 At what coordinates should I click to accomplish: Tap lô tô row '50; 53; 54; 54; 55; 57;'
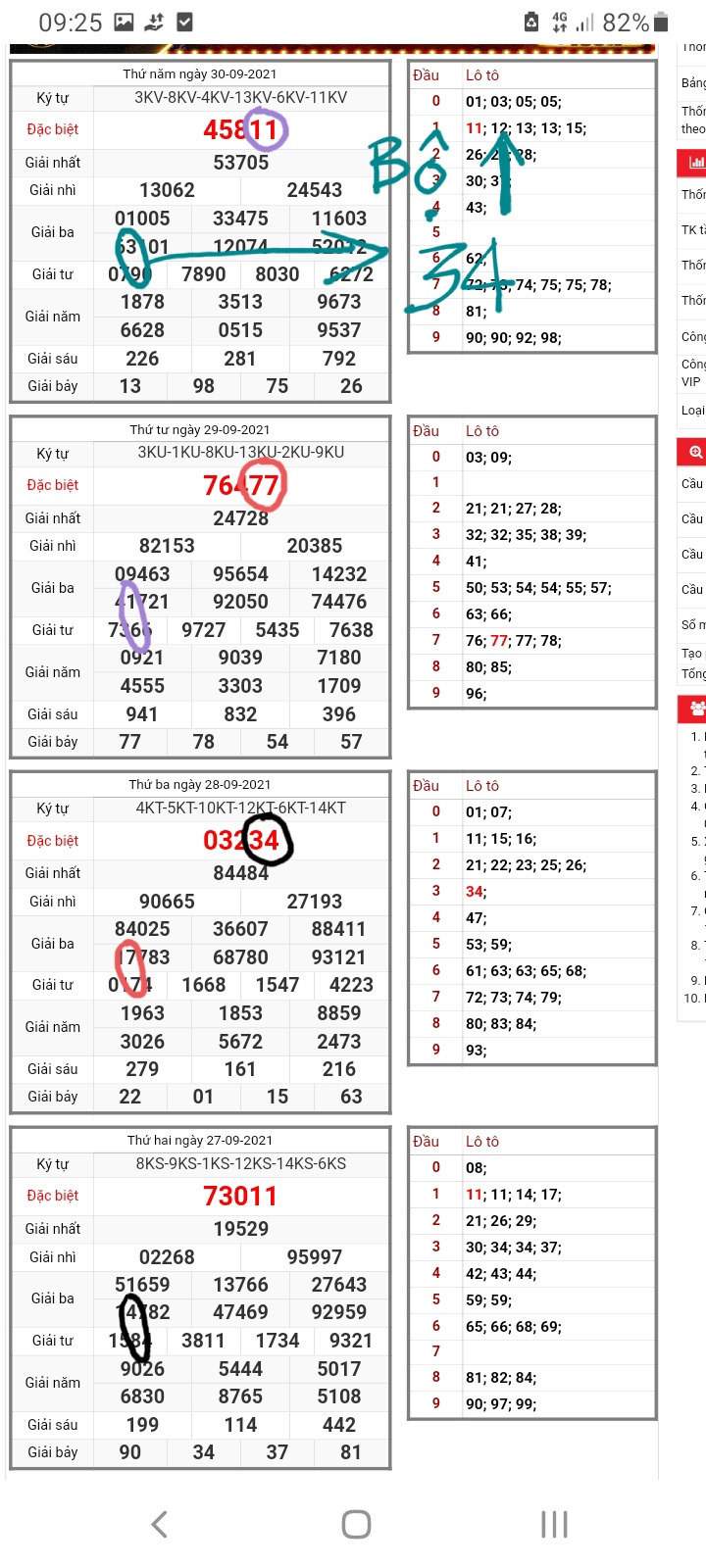[538, 588]
